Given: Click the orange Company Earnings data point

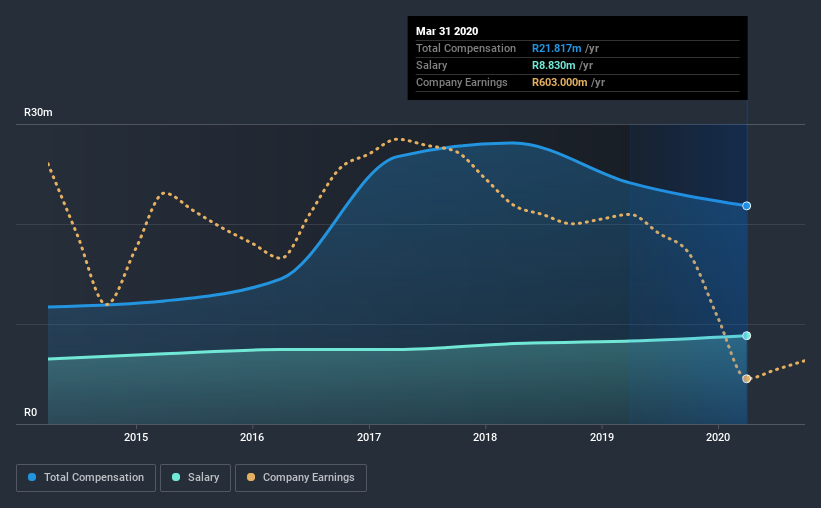Looking at the screenshot, I should point(747,379).
